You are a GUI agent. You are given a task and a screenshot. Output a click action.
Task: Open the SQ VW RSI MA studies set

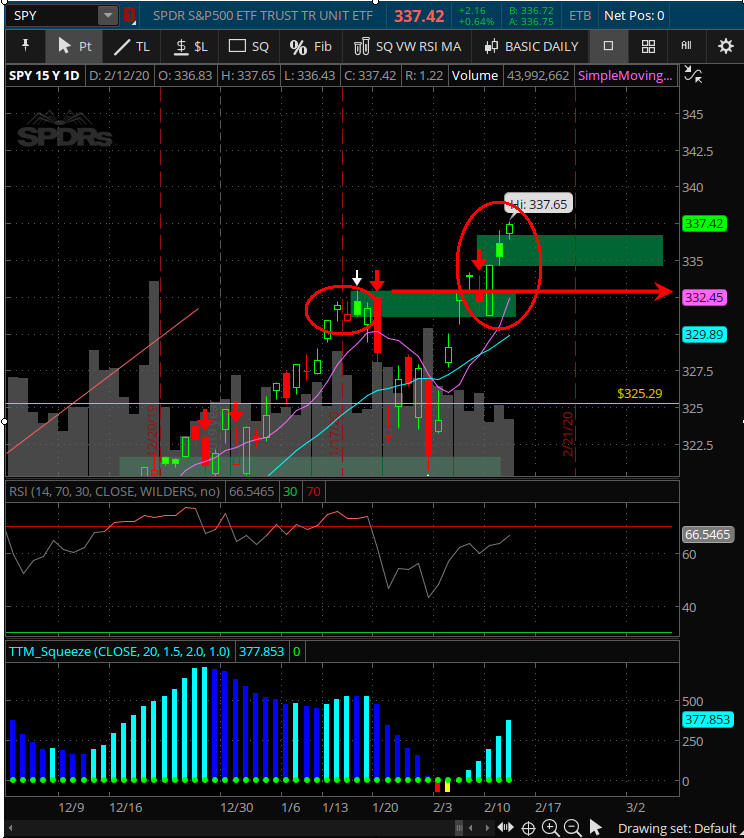click(x=407, y=46)
